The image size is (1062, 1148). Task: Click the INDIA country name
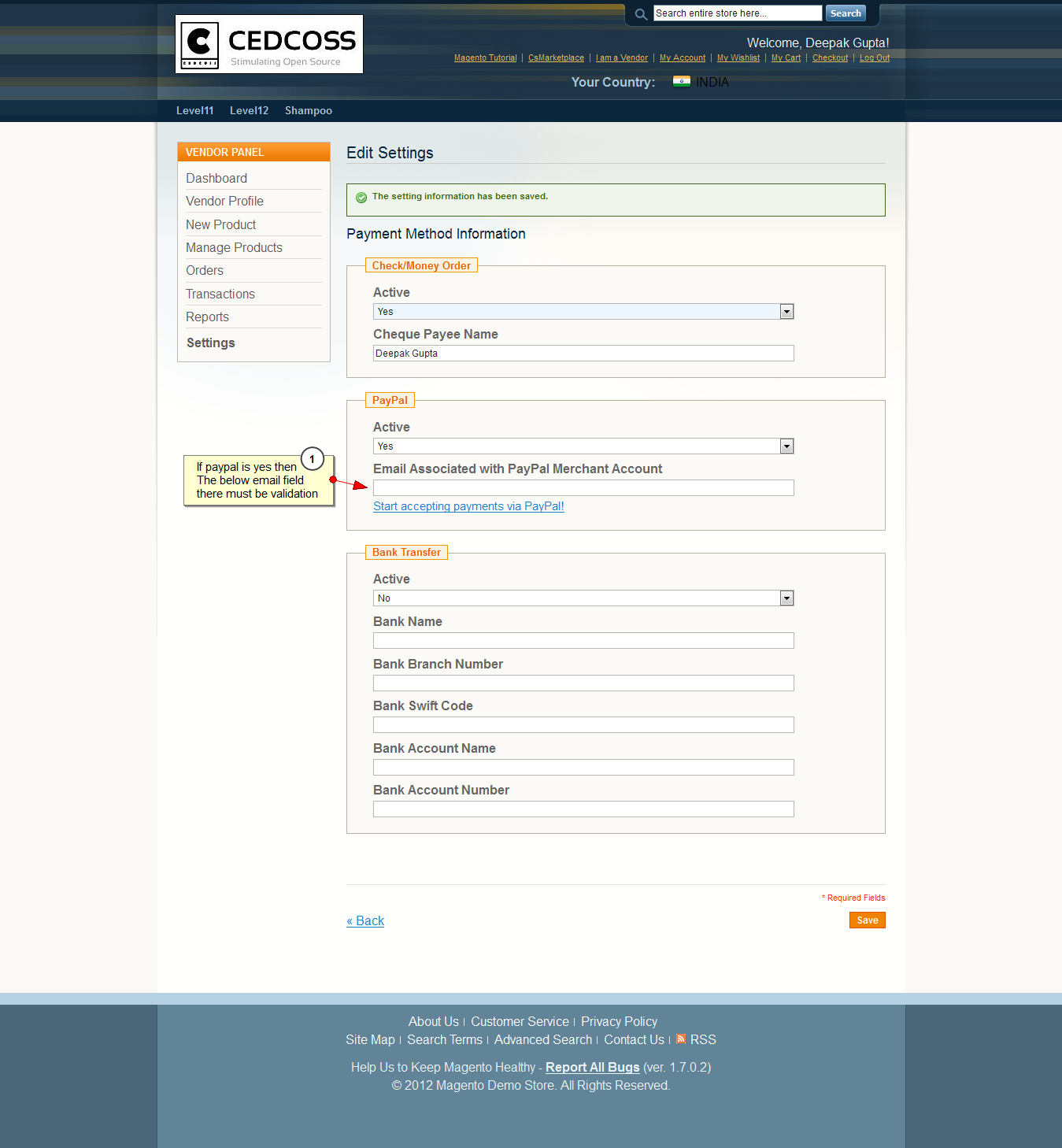coord(712,83)
